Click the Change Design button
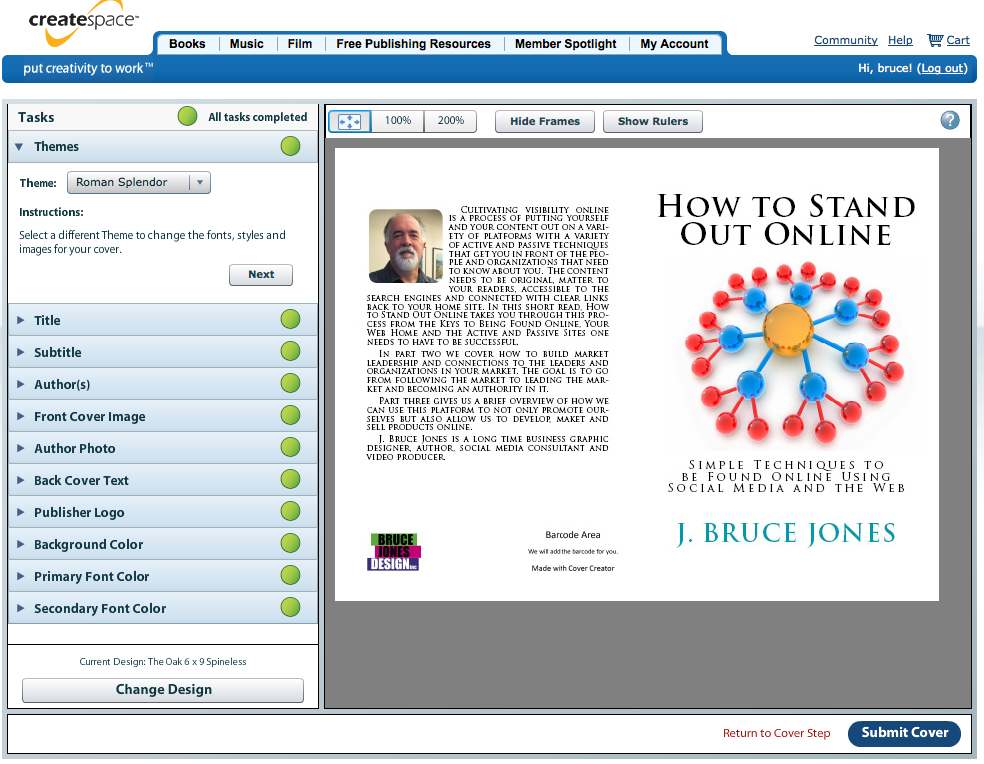 coord(163,690)
